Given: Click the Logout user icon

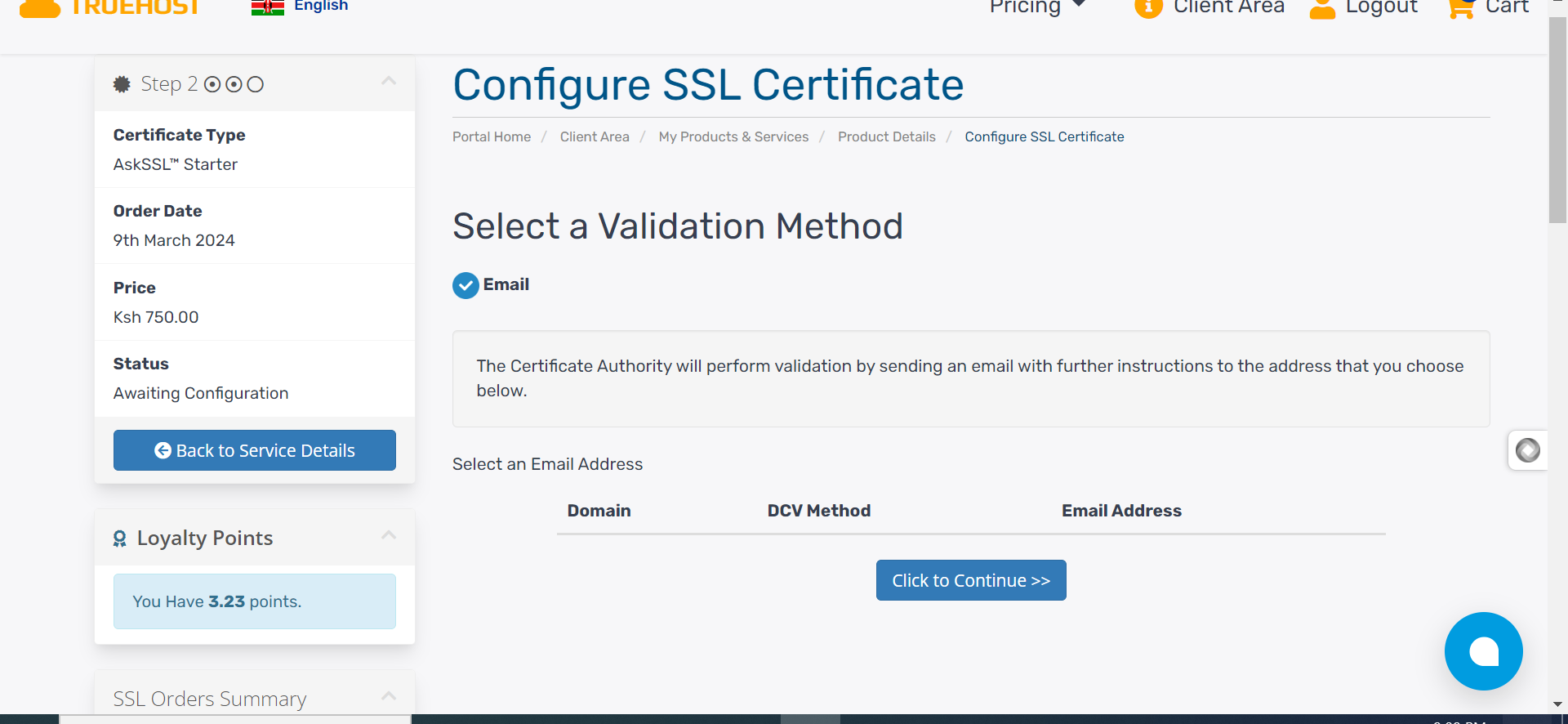Looking at the screenshot, I should tap(1322, 8).
